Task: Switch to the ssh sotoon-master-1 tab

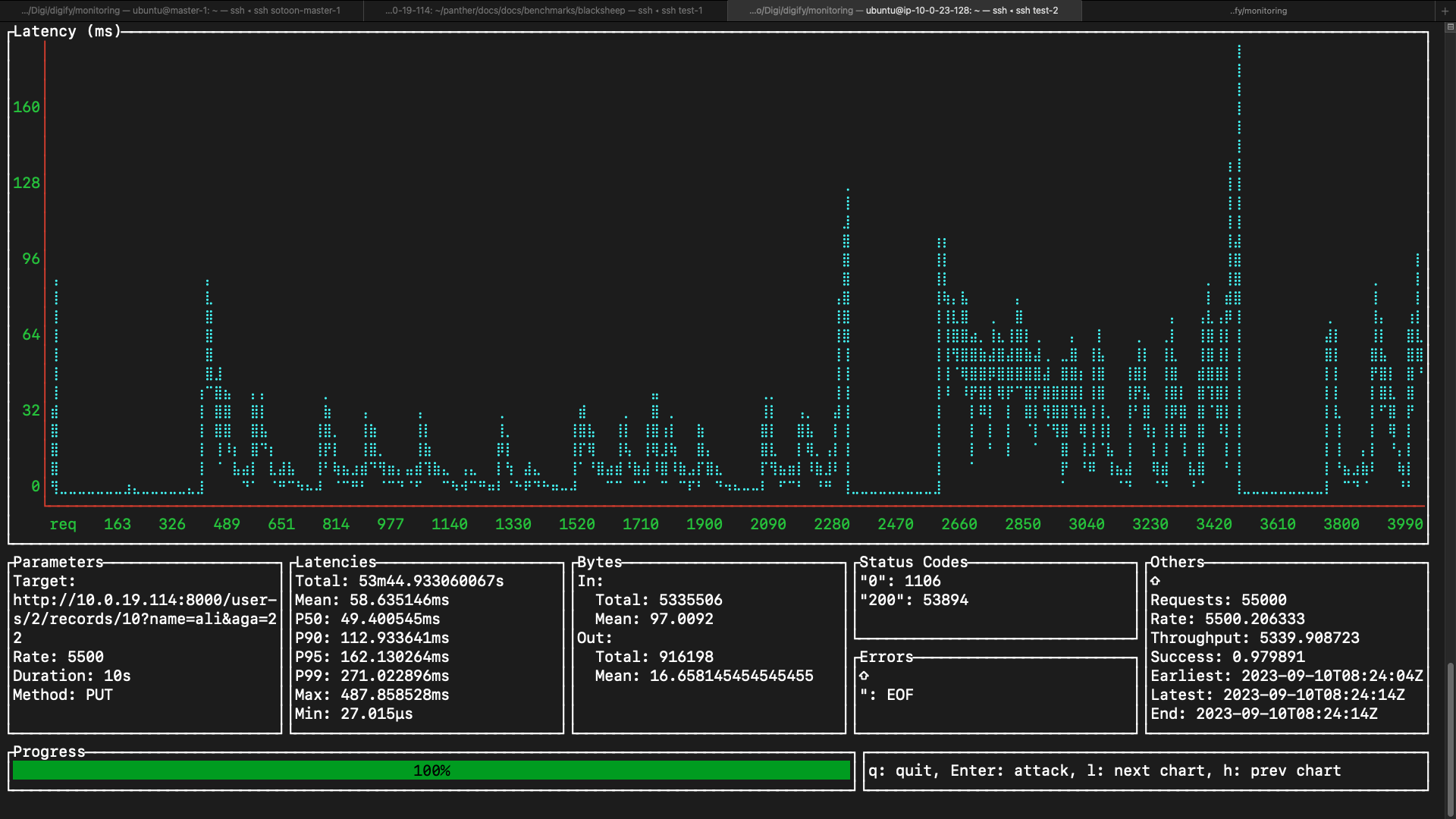Action: (x=181, y=11)
